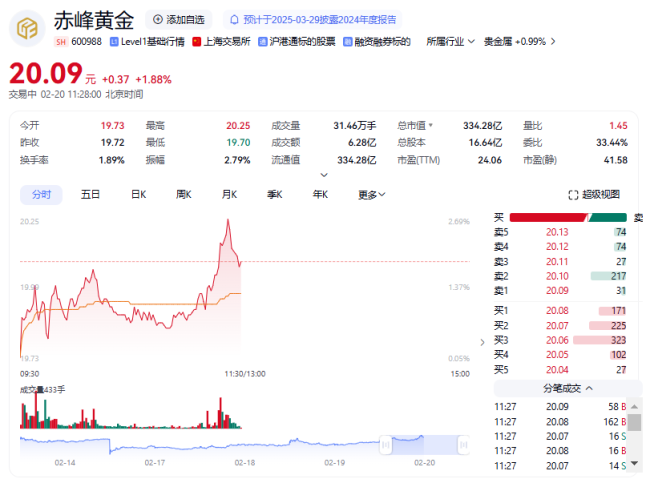Click the 最高 20.25 value
Viewport: 650px width, 487px height.
238,126
